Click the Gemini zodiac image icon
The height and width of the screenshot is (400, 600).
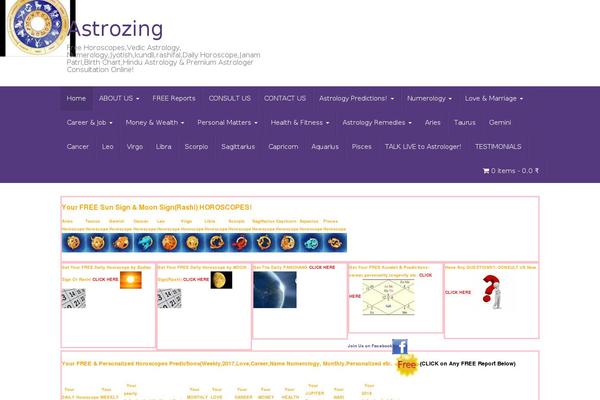pos(121,242)
